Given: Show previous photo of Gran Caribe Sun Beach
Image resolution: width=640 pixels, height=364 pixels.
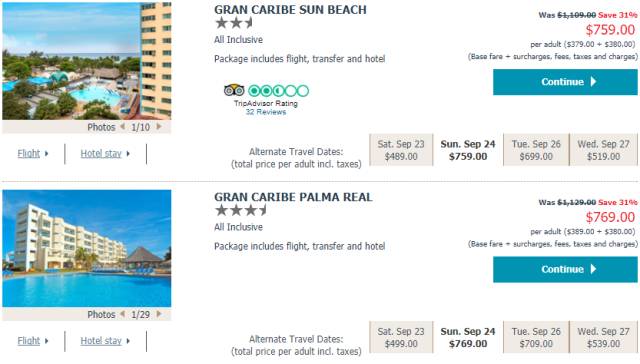Looking at the screenshot, I should click(x=122, y=127).
